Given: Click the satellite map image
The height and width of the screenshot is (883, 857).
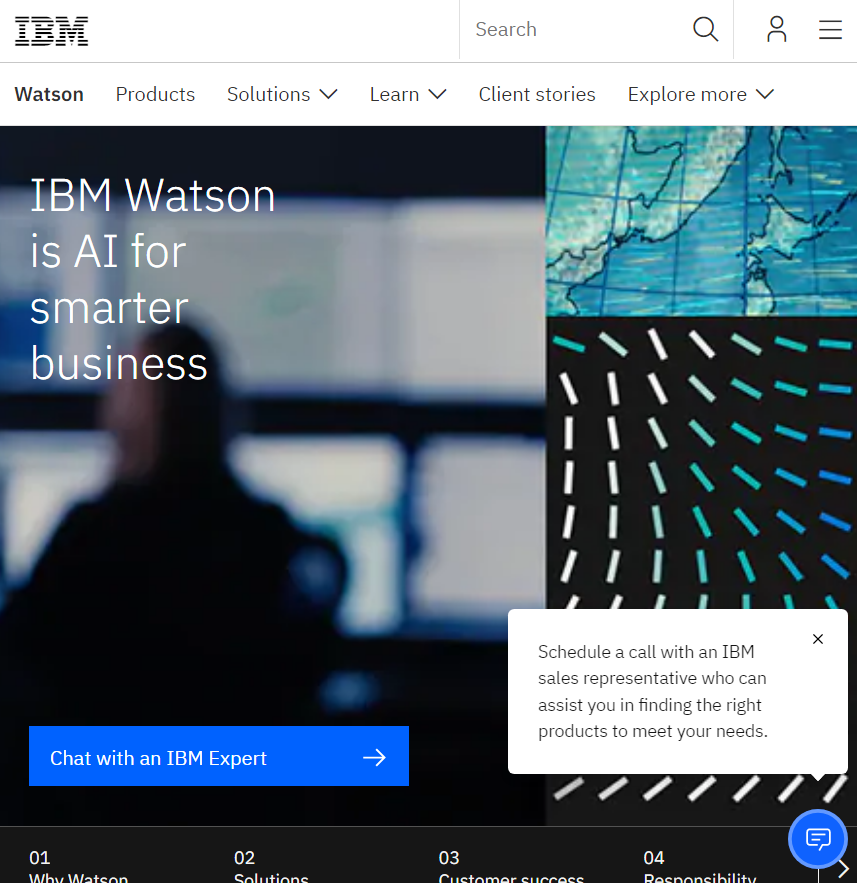Looking at the screenshot, I should pos(701,221).
